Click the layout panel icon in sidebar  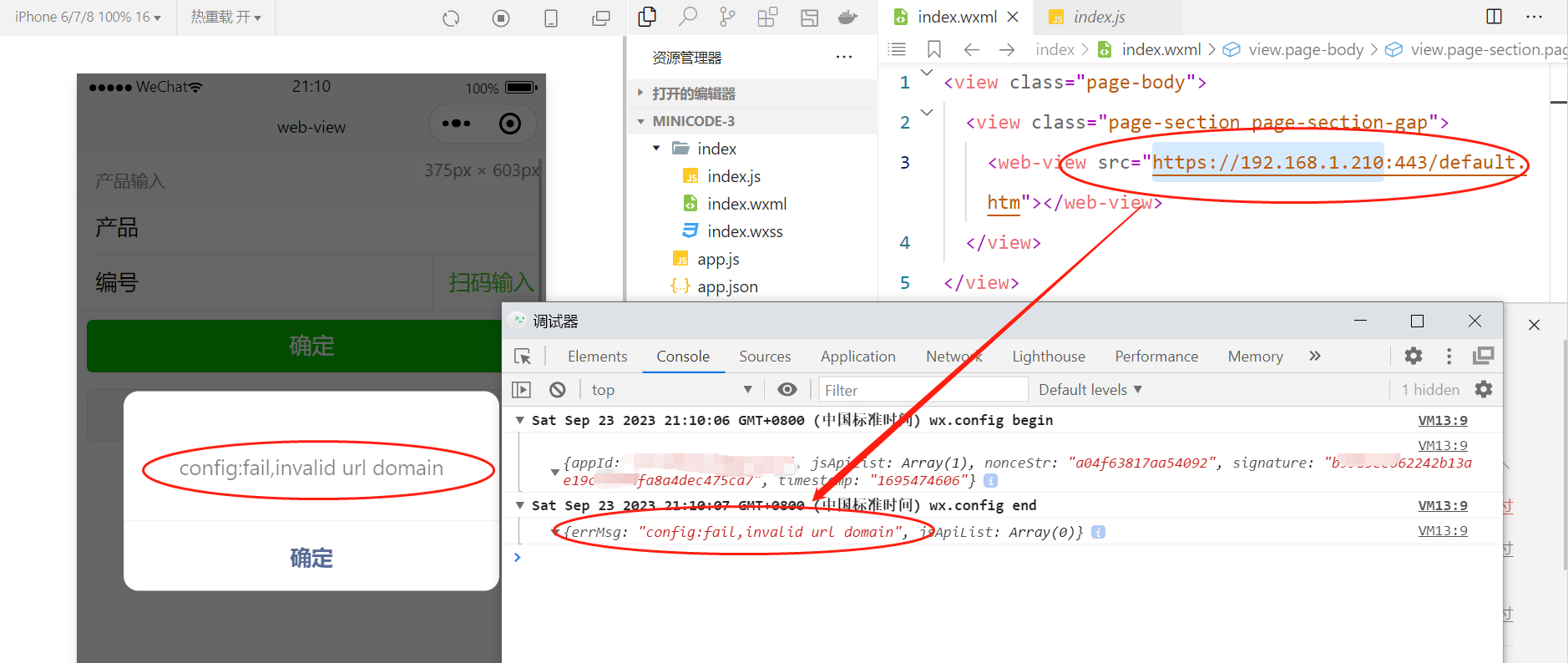click(809, 18)
